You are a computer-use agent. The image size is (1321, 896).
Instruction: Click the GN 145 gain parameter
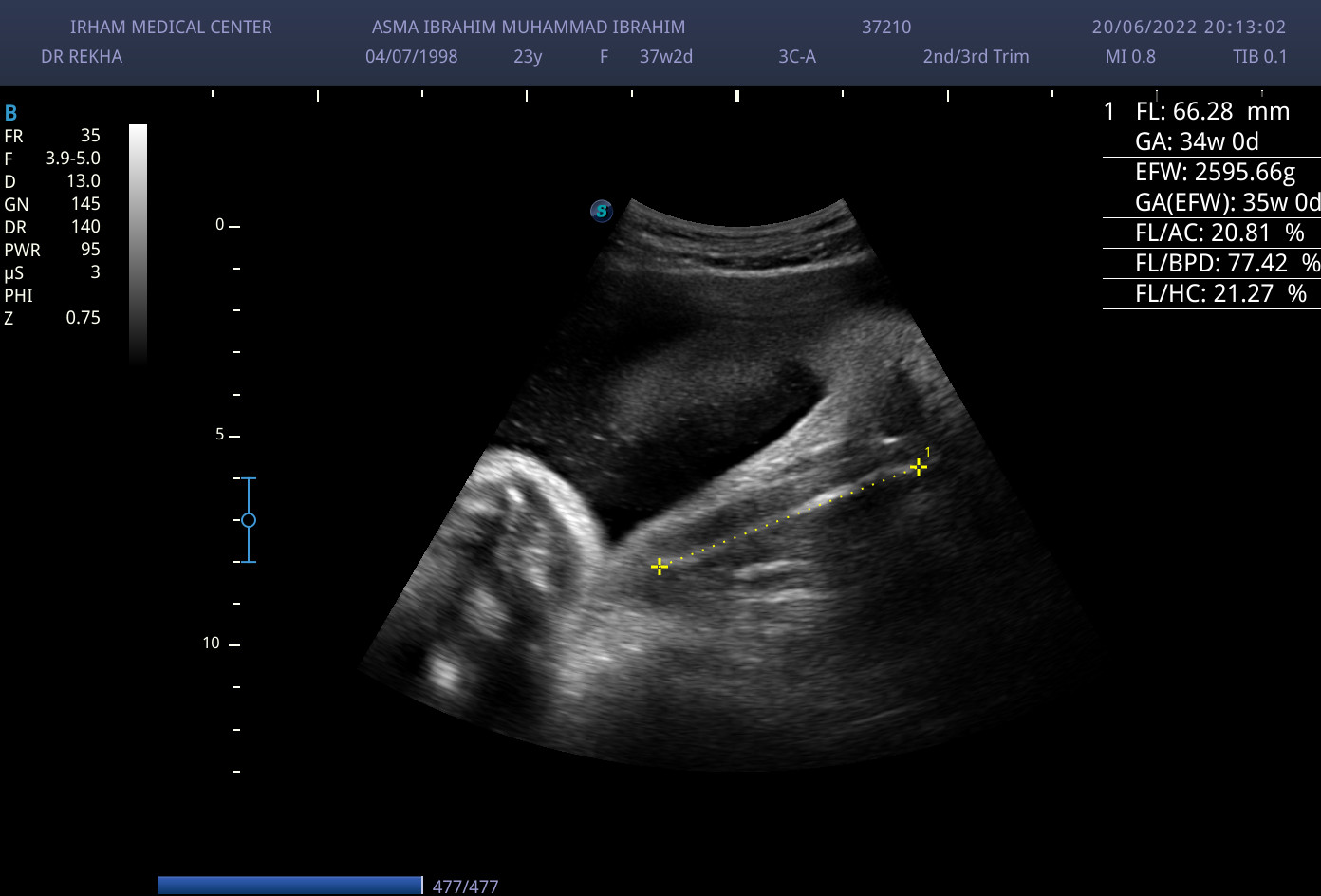[x=52, y=204]
